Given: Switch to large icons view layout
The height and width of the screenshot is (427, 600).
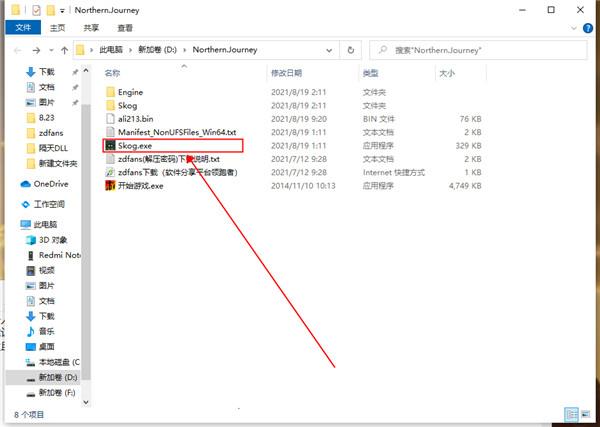Looking at the screenshot, I should 585,414.
